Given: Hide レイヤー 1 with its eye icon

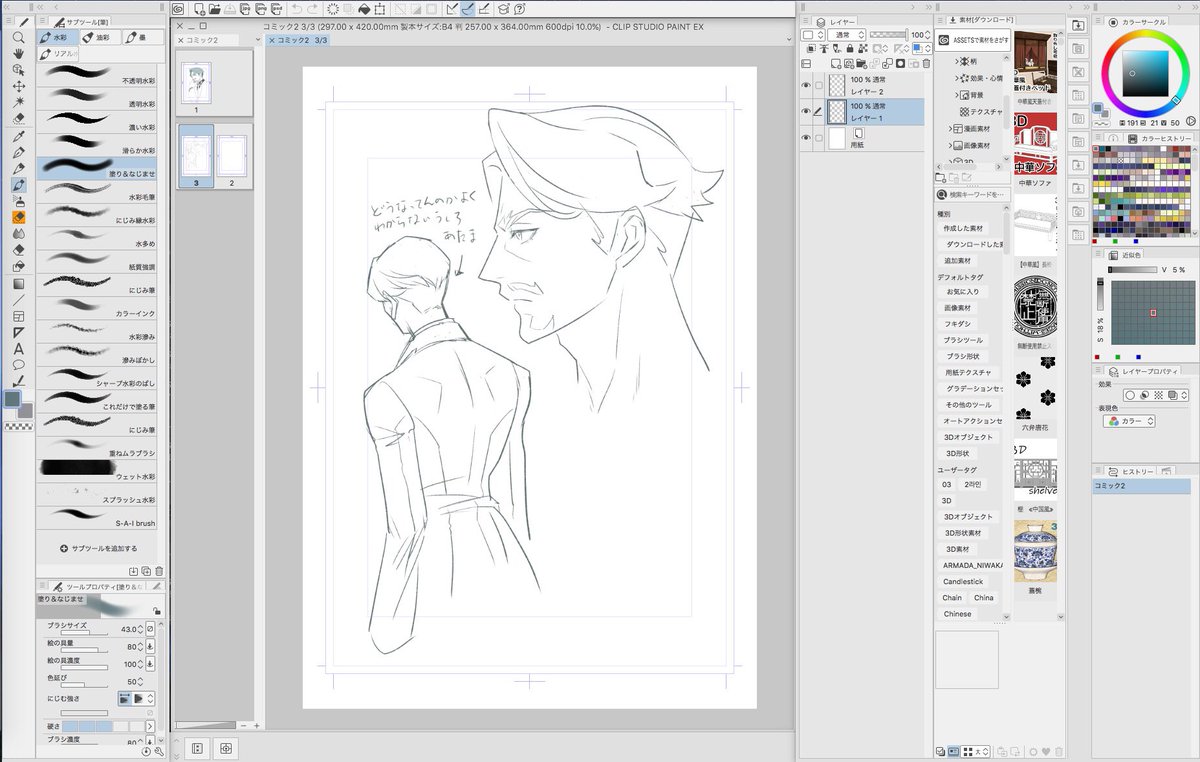Looking at the screenshot, I should tap(806, 111).
